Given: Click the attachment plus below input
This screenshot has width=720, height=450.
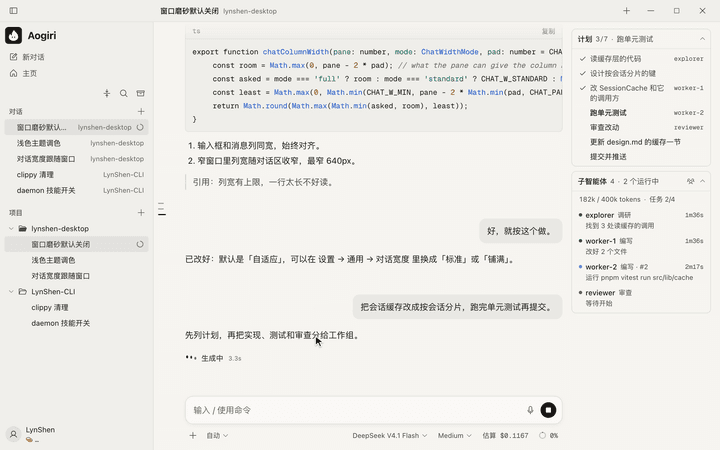Looking at the screenshot, I should coord(193,435).
